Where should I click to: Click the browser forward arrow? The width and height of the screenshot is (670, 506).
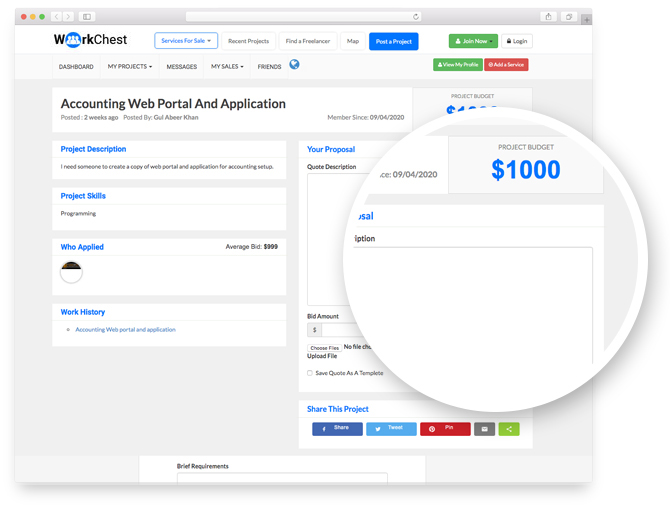tap(68, 17)
